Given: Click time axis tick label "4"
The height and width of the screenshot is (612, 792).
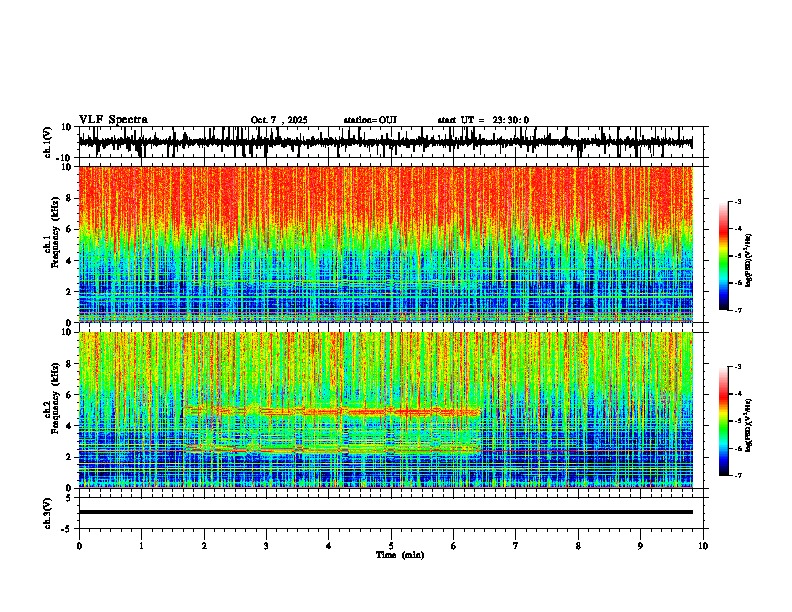Looking at the screenshot, I should tap(329, 546).
